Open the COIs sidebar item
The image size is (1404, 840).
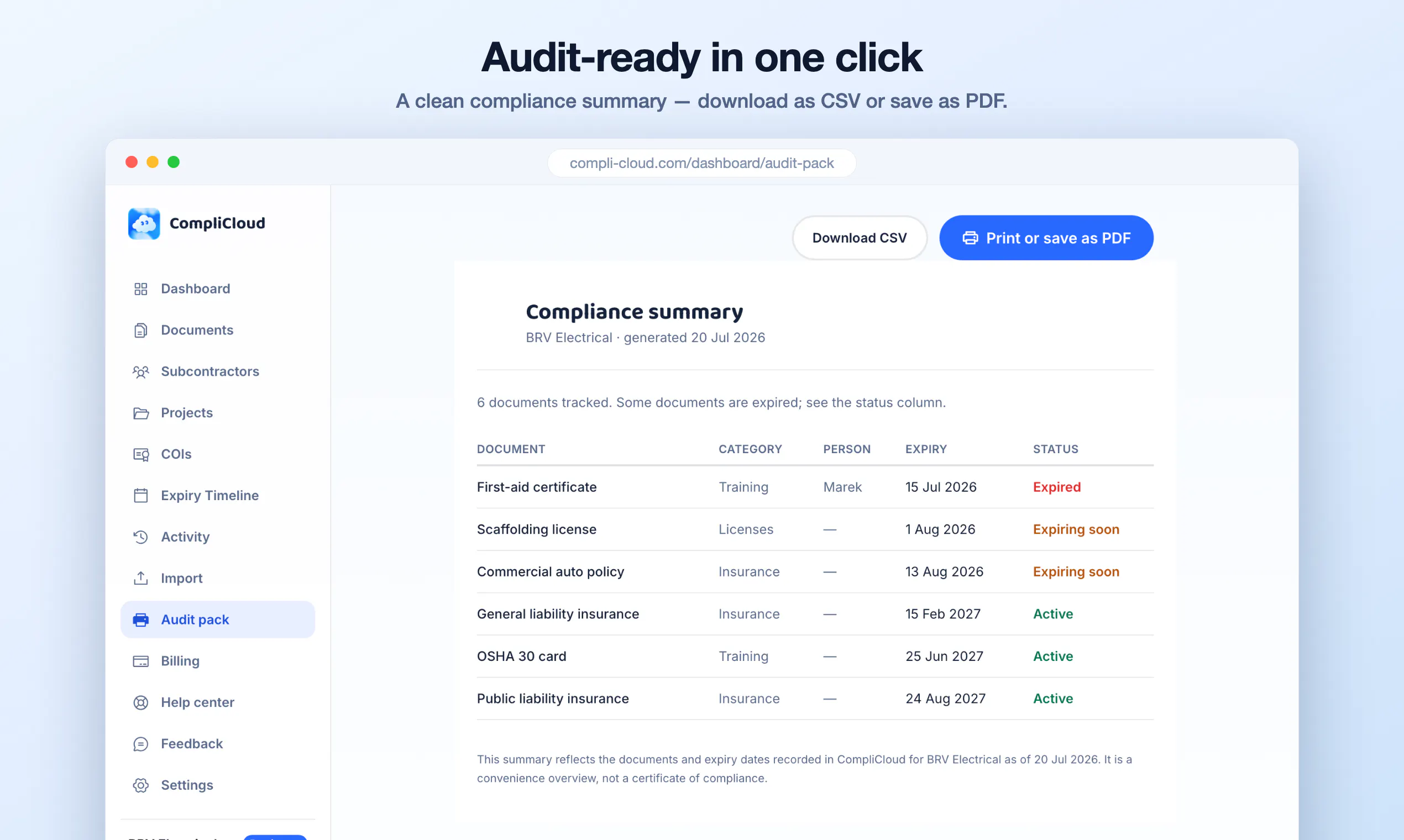coord(217,454)
